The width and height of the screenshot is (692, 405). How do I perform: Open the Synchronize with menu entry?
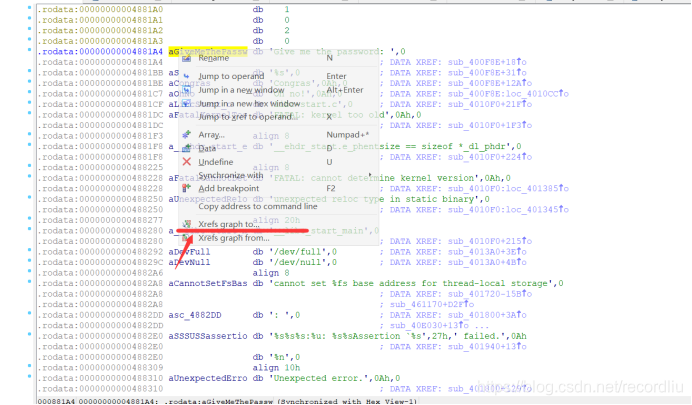(230, 175)
